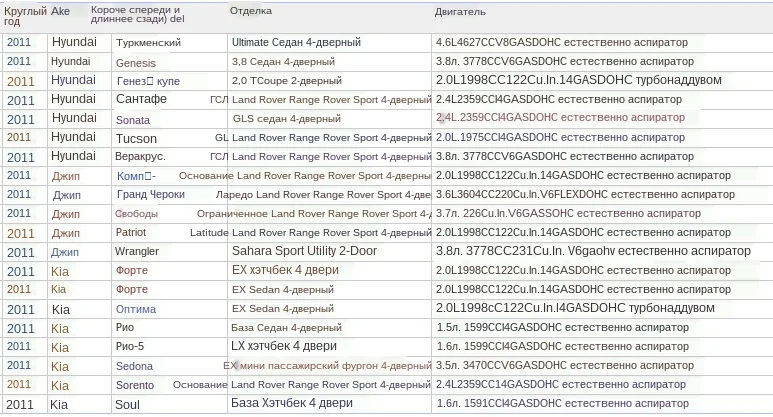This screenshot has width=773, height=417.
Task: Click 'Ultimate Седан 4-дверный' trim cell
Action: (296, 42)
